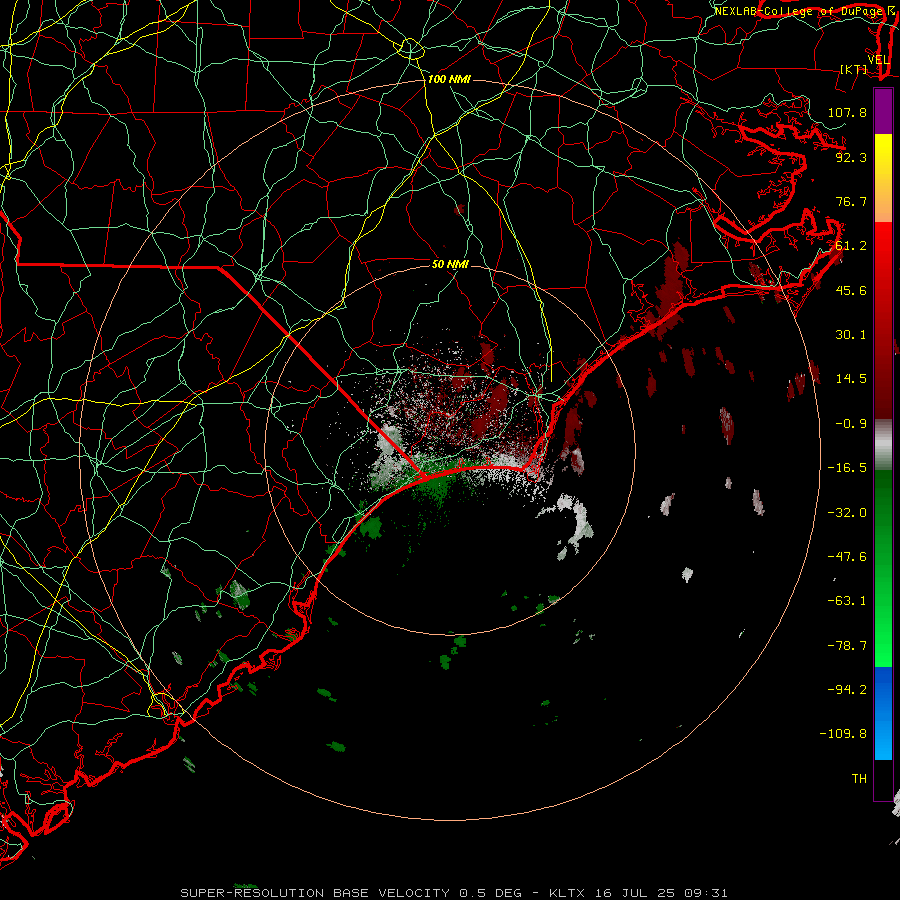Select the 76.7 velocity scale value
The height and width of the screenshot is (900, 900).
coord(851,201)
